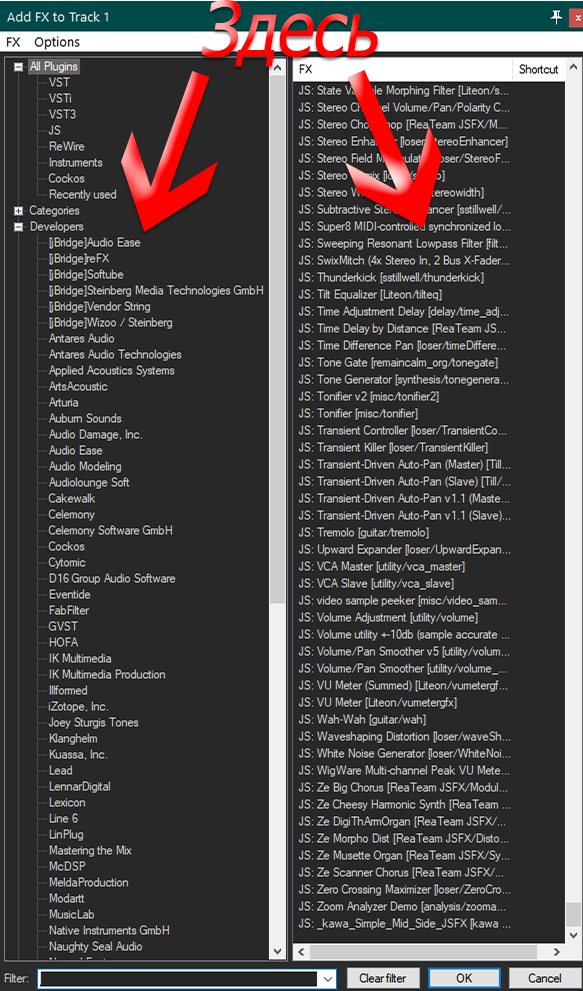The image size is (583, 991).
Task: Click the plugin tree scroll-down arrow
Action: click(x=277, y=951)
